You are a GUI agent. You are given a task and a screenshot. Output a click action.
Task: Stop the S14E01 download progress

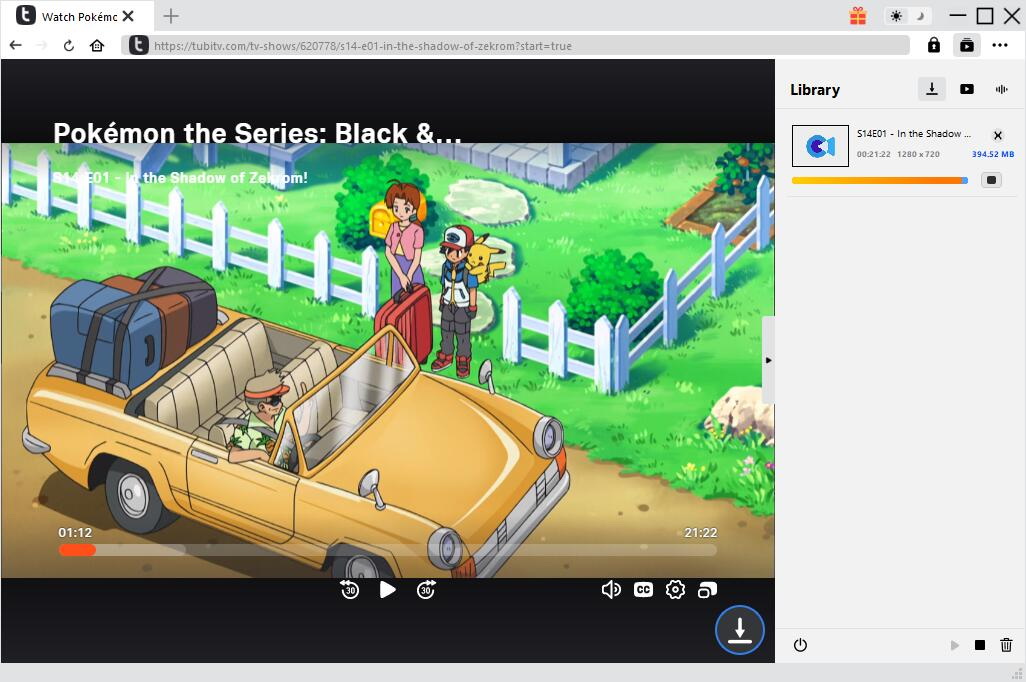pyautogui.click(x=990, y=180)
